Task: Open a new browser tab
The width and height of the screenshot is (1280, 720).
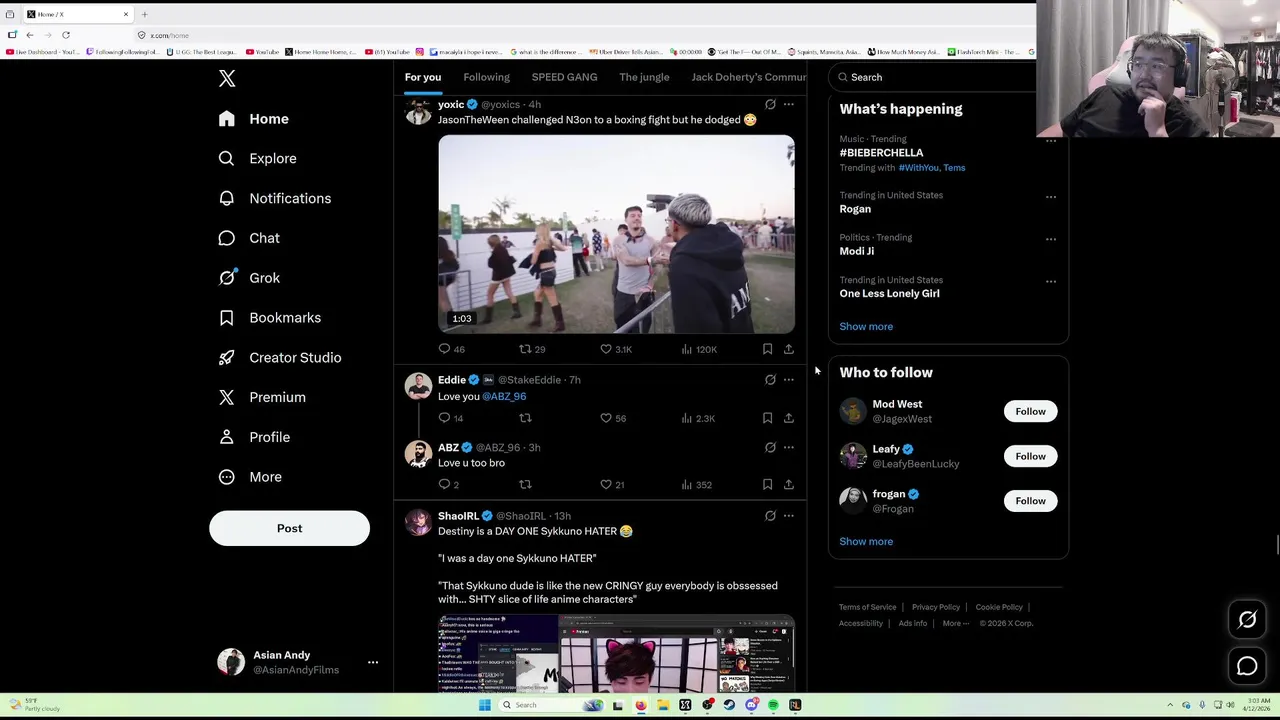Action: [144, 15]
